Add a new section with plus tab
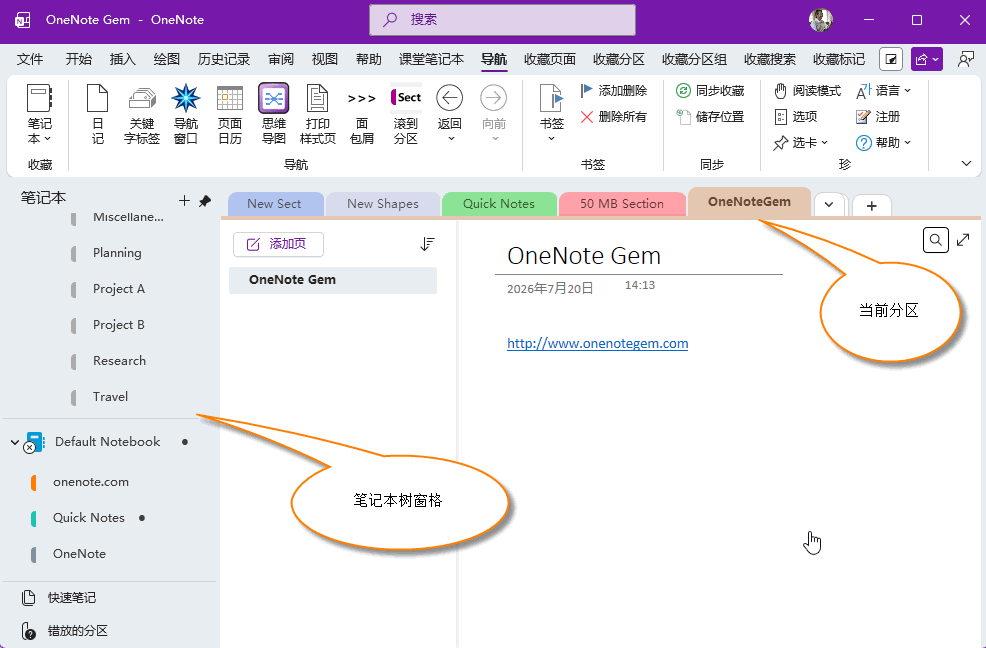 [871, 206]
